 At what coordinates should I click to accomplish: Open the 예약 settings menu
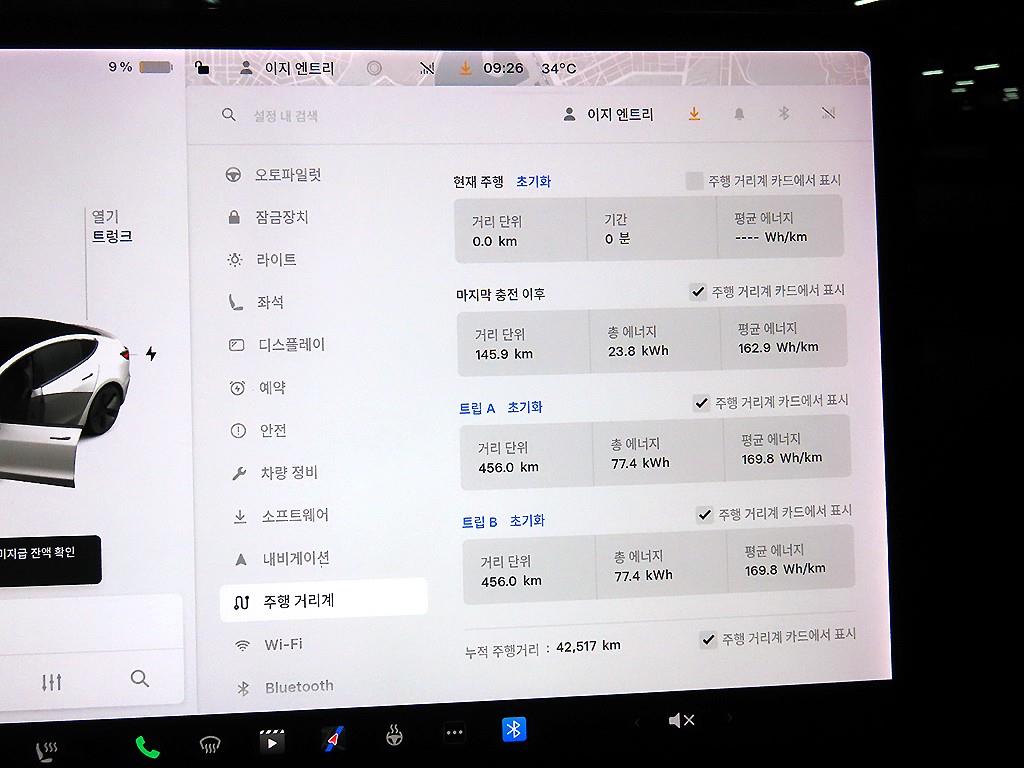258,388
